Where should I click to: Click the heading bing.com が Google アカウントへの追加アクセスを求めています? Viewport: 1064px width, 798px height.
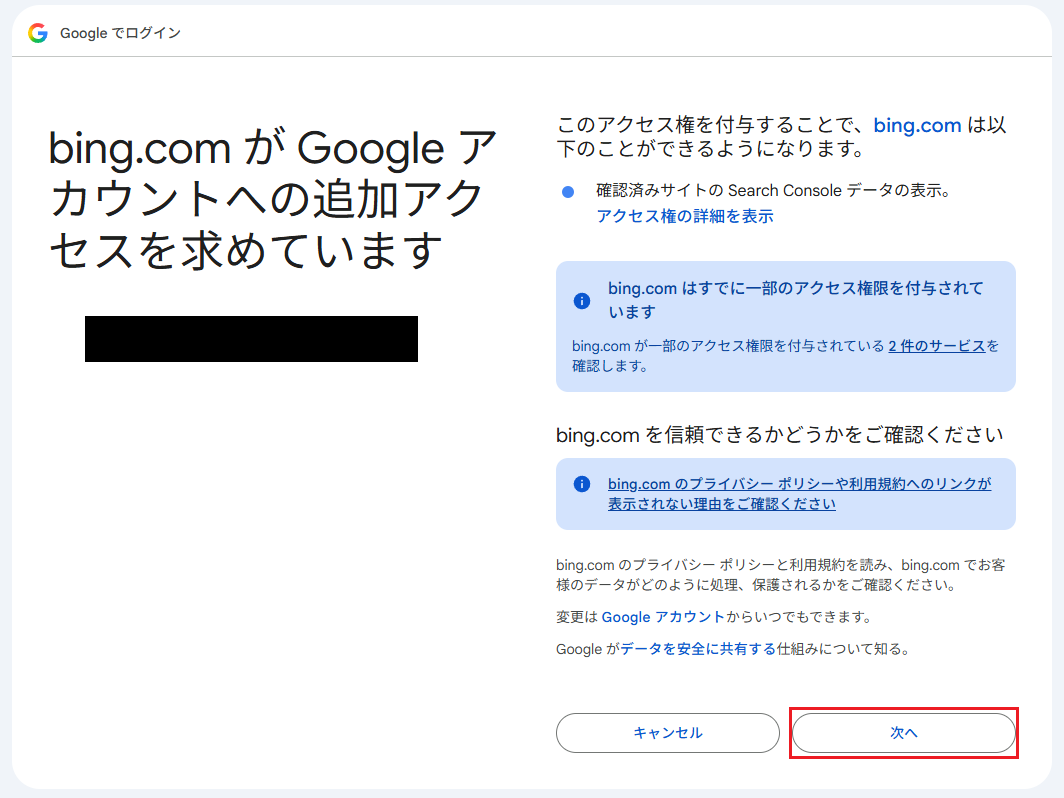click(273, 200)
